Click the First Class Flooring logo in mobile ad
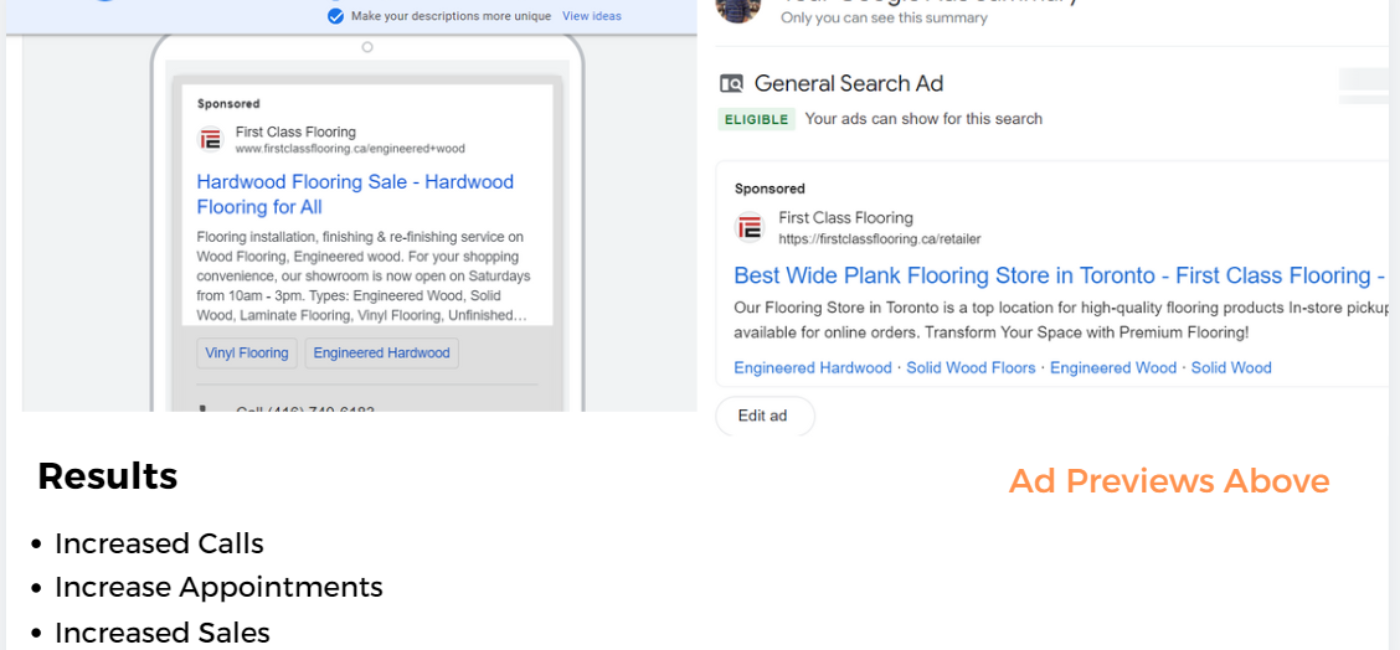 pyautogui.click(x=210, y=139)
